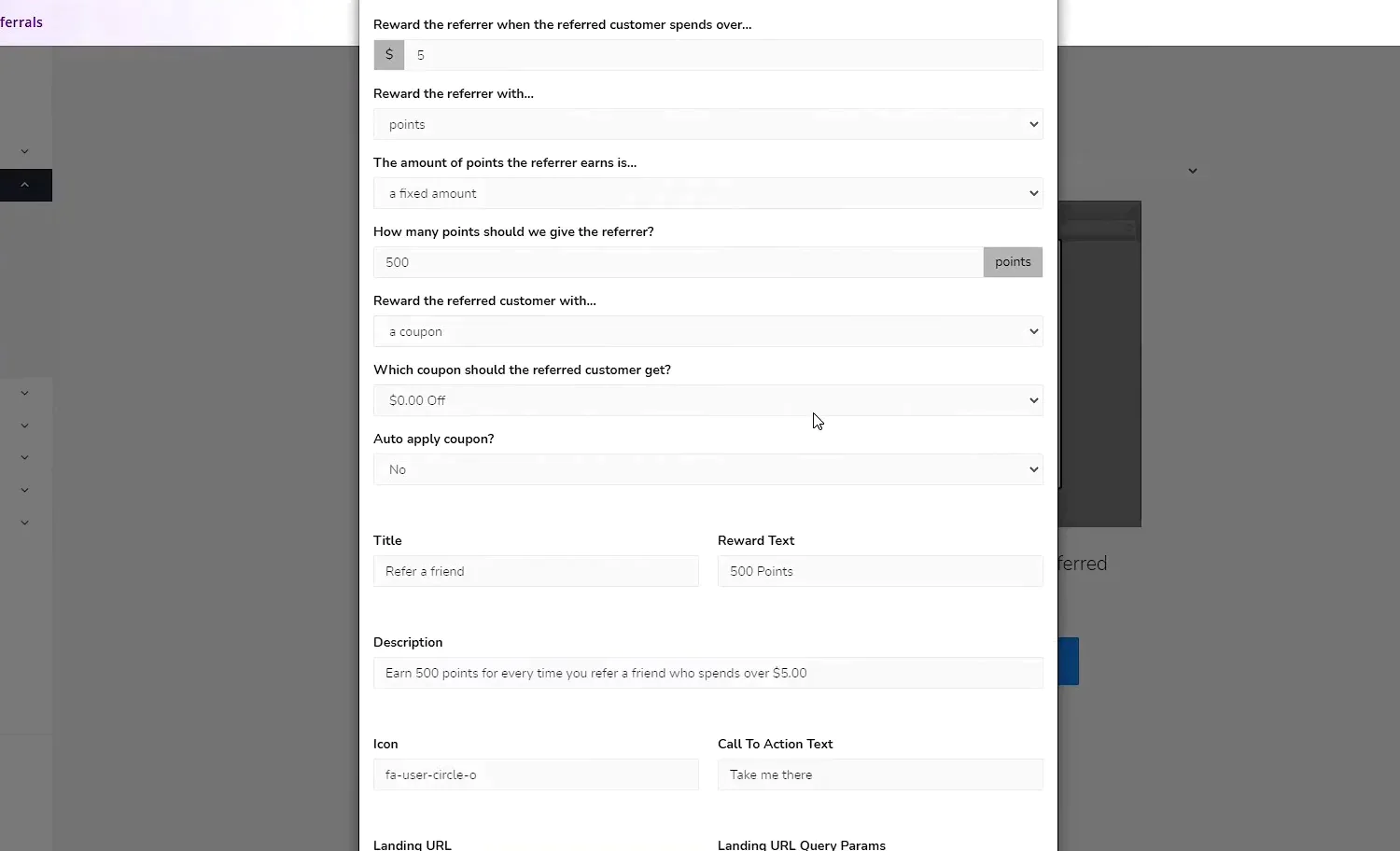Open the referred customer "a coupon" dropdown

point(707,331)
